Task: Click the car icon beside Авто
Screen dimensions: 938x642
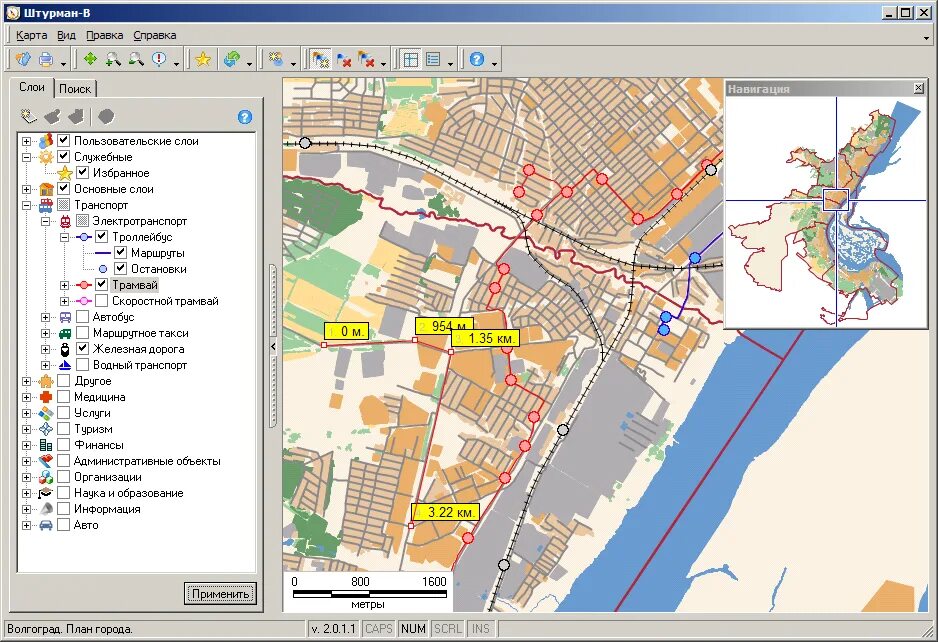Action: coord(46,525)
